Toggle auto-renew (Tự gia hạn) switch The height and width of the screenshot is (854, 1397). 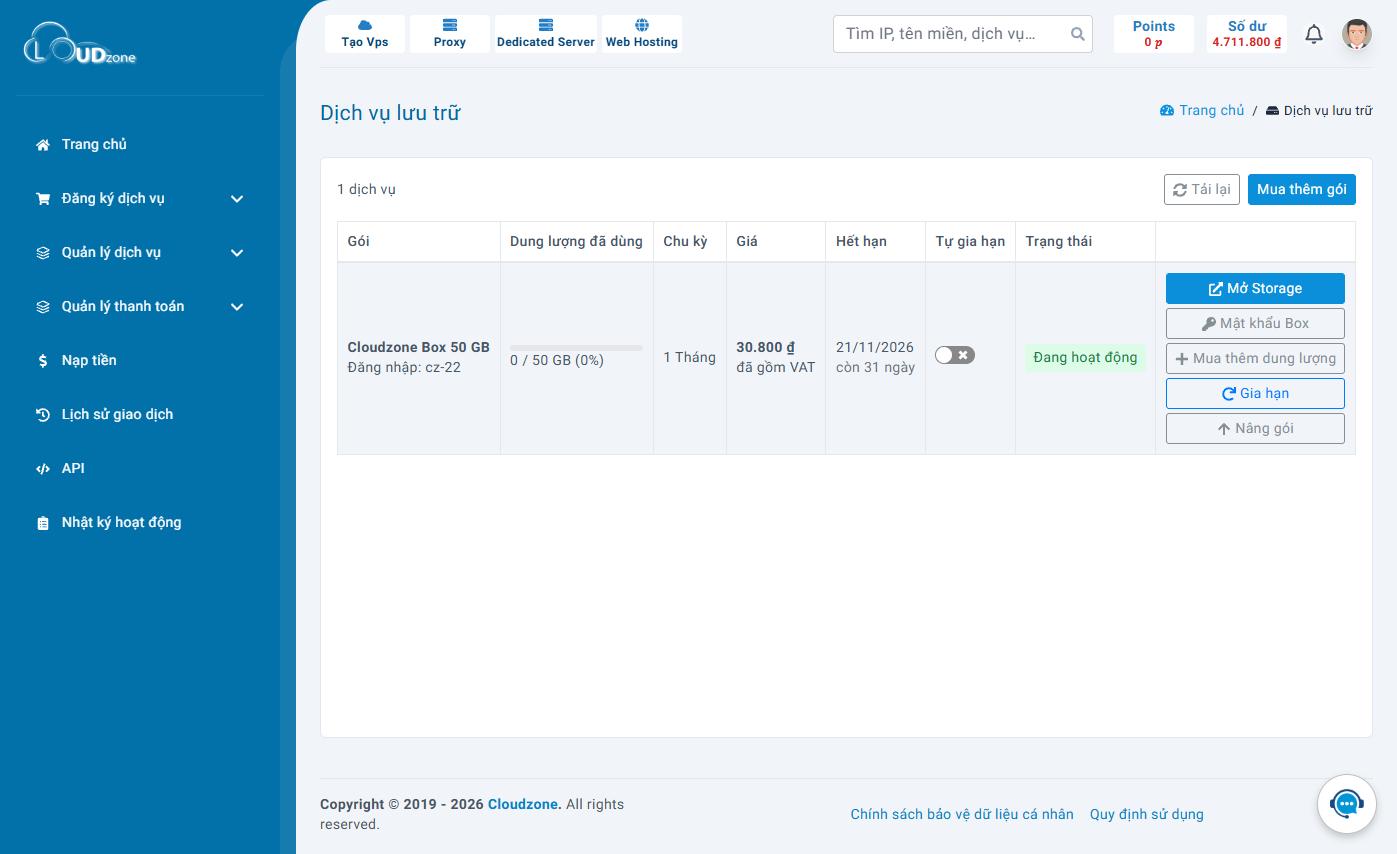(x=955, y=355)
